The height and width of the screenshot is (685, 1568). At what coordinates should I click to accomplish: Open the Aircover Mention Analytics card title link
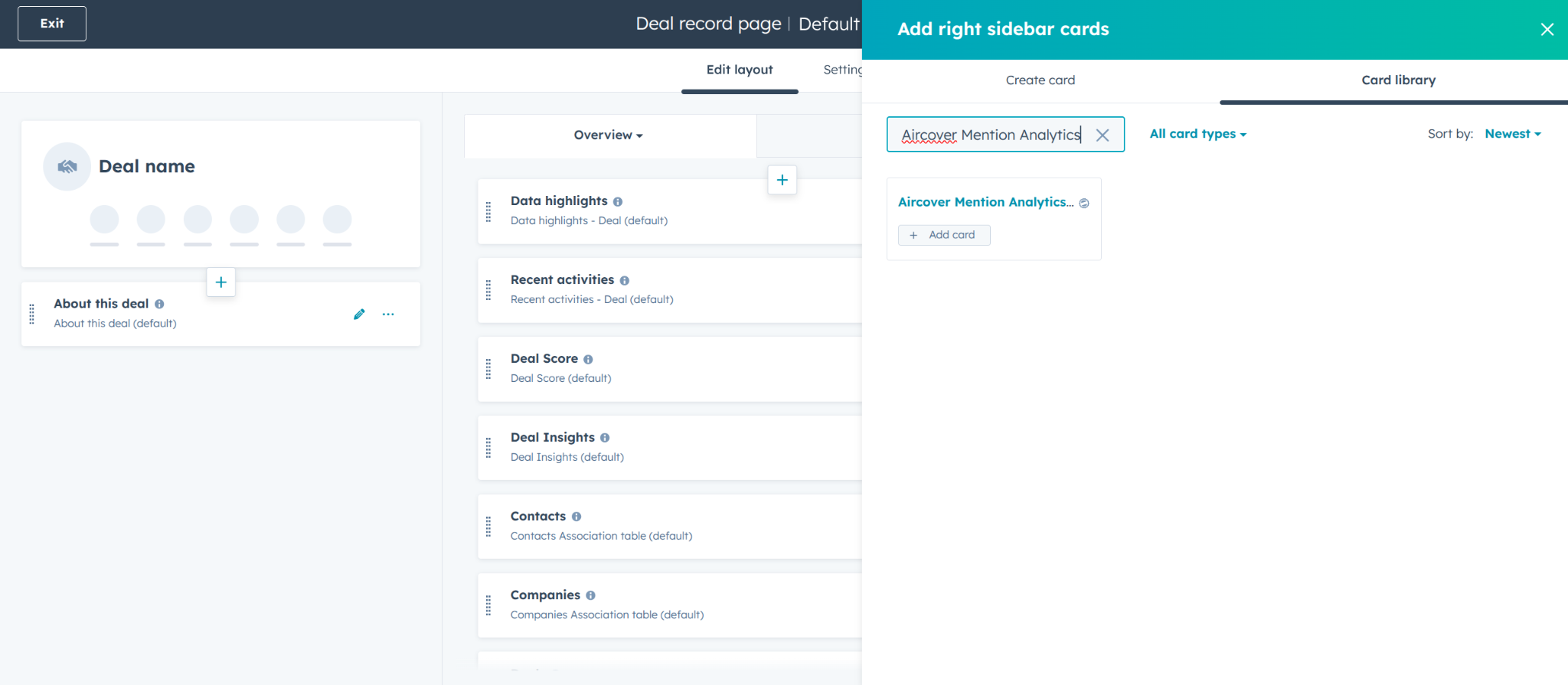[x=985, y=202]
